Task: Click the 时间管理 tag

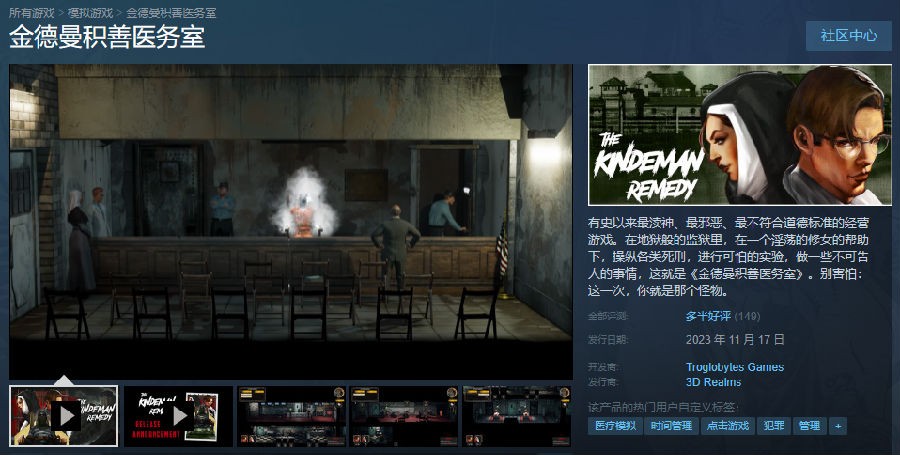Action: (671, 426)
